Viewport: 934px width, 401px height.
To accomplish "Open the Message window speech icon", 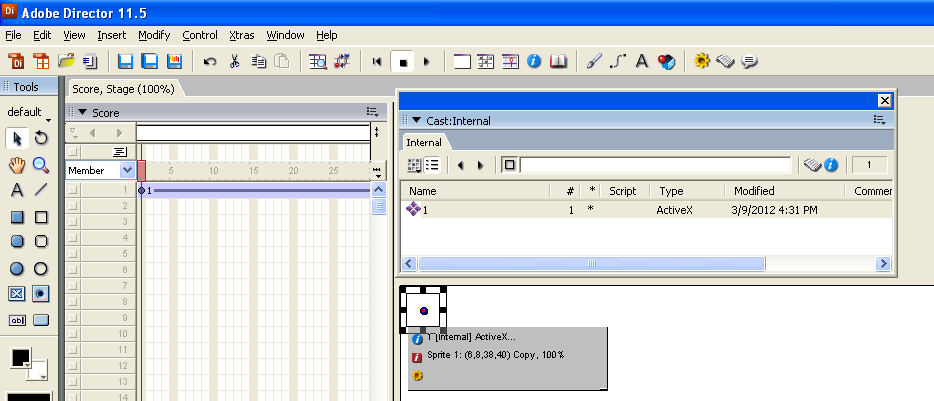I will point(749,61).
